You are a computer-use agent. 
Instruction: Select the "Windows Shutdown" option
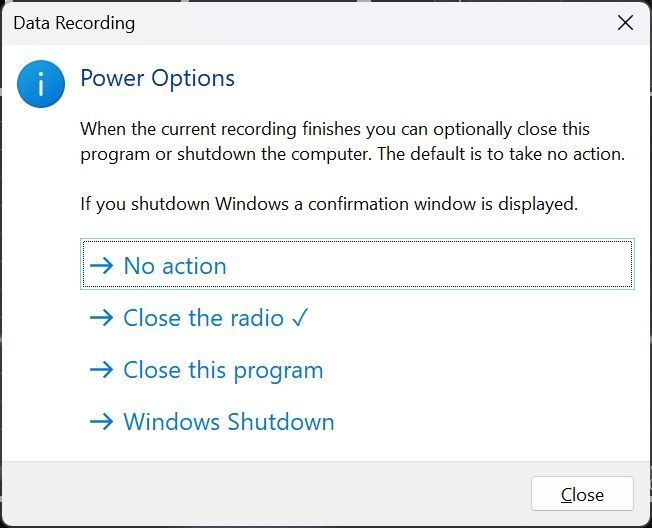point(228,422)
